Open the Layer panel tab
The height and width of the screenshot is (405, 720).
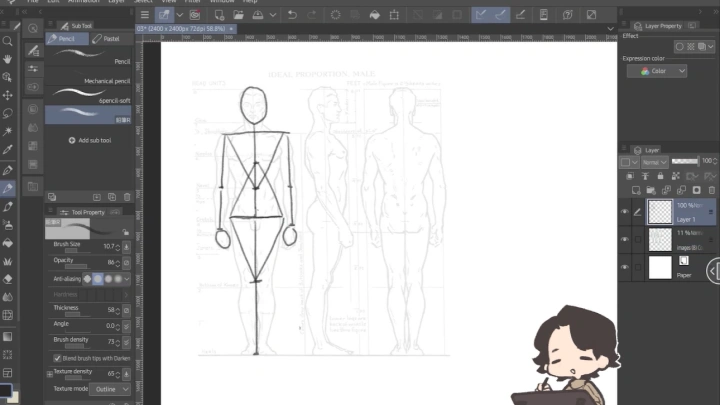[x=647, y=150]
